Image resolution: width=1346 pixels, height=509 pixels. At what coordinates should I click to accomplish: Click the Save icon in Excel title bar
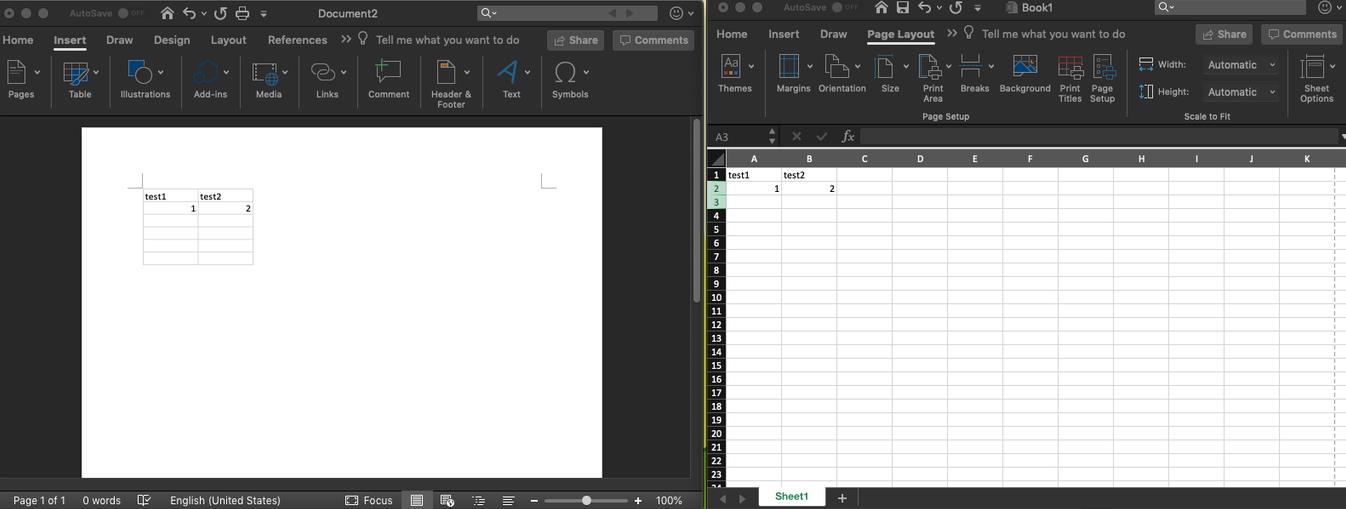tap(903, 8)
